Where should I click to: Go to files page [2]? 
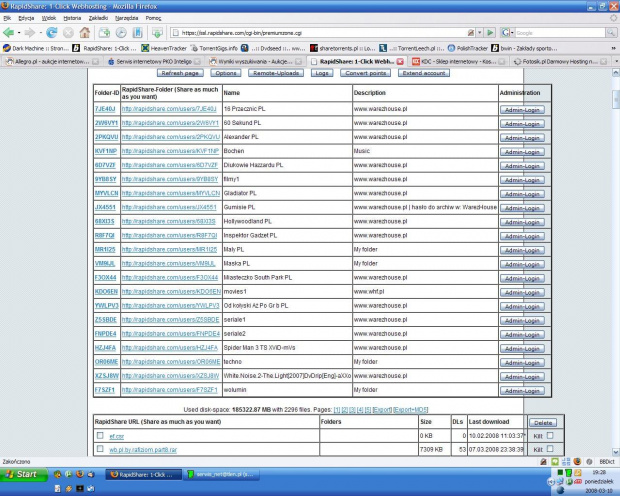(345, 410)
